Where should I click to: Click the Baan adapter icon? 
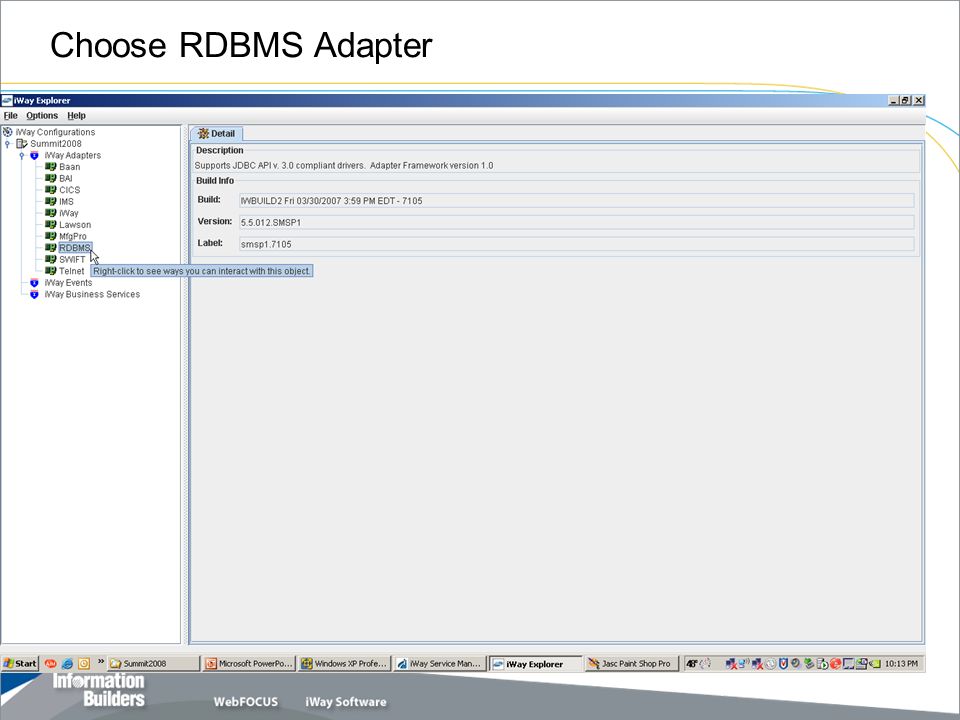point(51,167)
